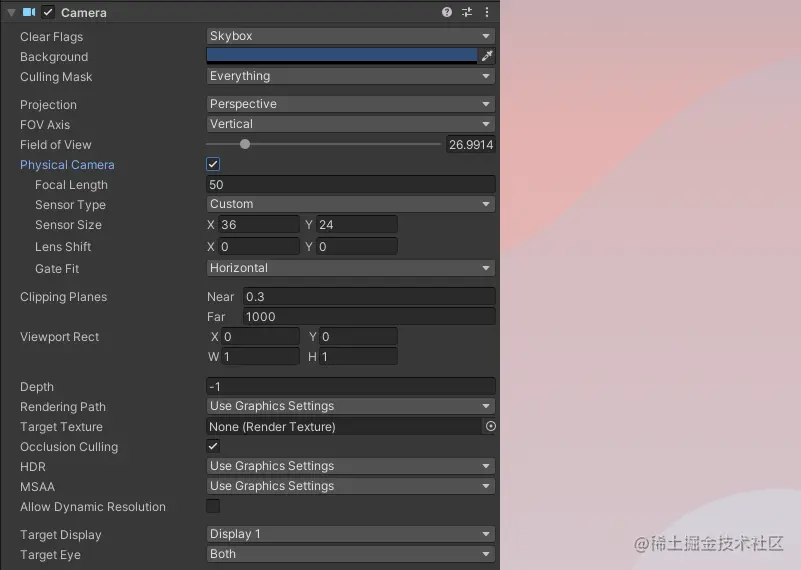Click the Sensor Size Y field
Screen dimensions: 801x570
[x=357, y=225]
